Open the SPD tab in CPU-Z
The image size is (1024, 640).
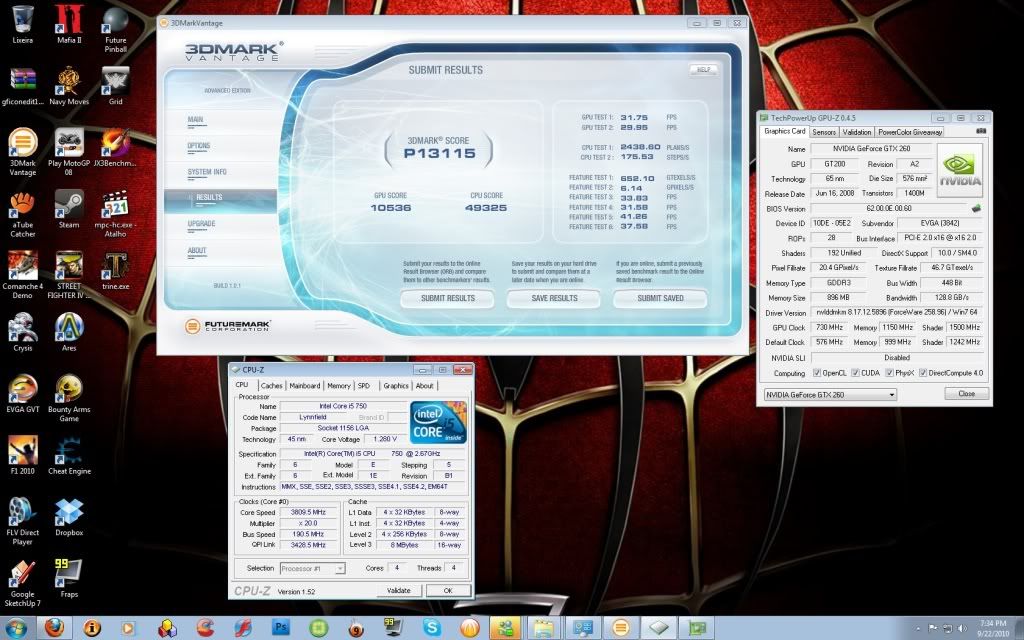[x=364, y=385]
